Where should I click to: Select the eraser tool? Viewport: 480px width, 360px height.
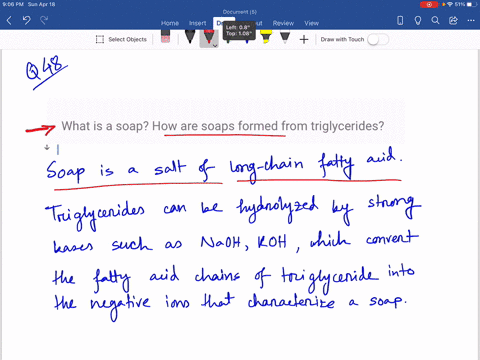pyautogui.click(x=165, y=37)
